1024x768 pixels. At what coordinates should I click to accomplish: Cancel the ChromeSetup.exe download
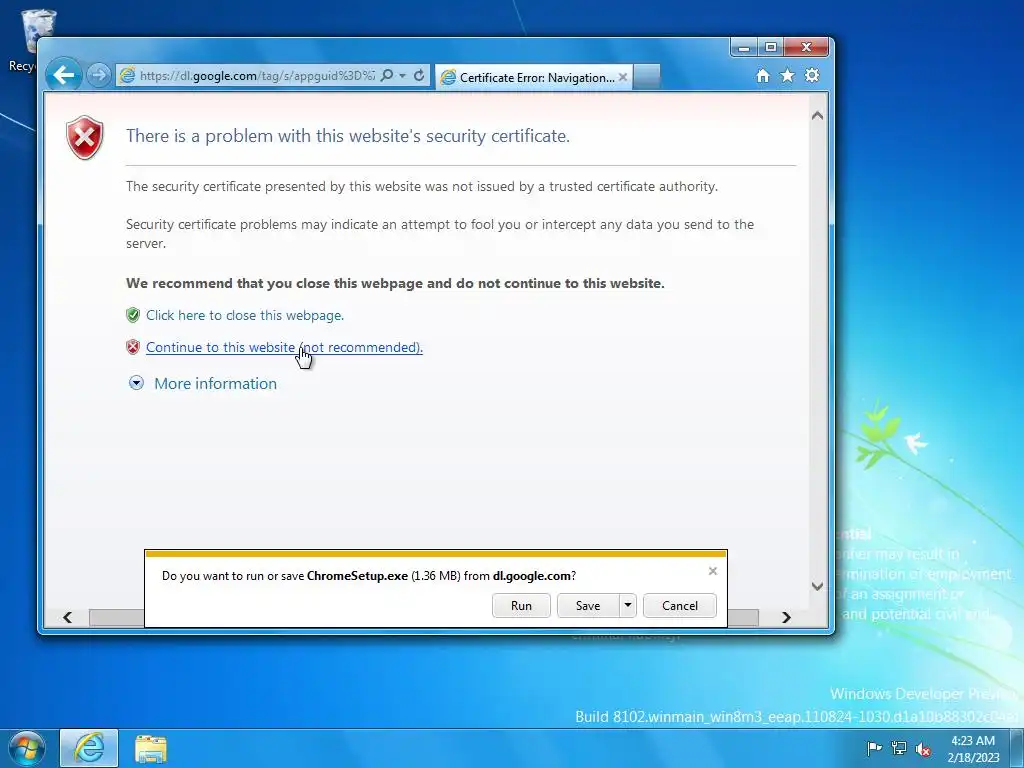pos(680,605)
